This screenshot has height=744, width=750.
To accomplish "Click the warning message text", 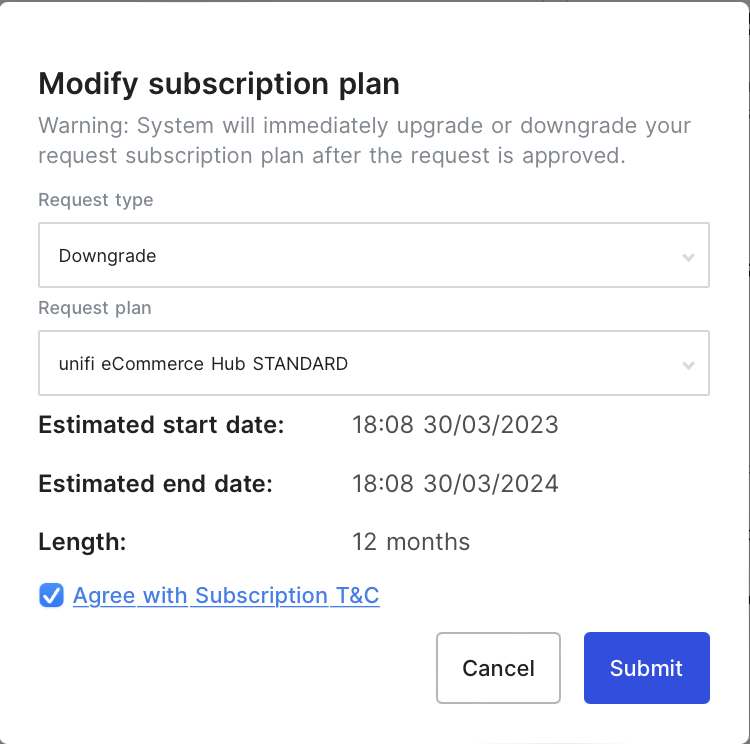I will 364,141.
